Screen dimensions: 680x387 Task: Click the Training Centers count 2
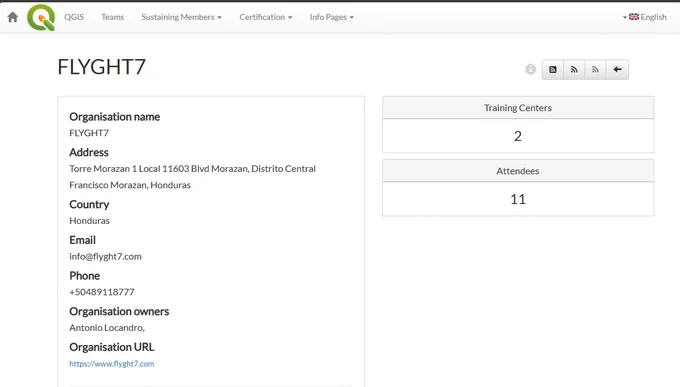(518, 136)
